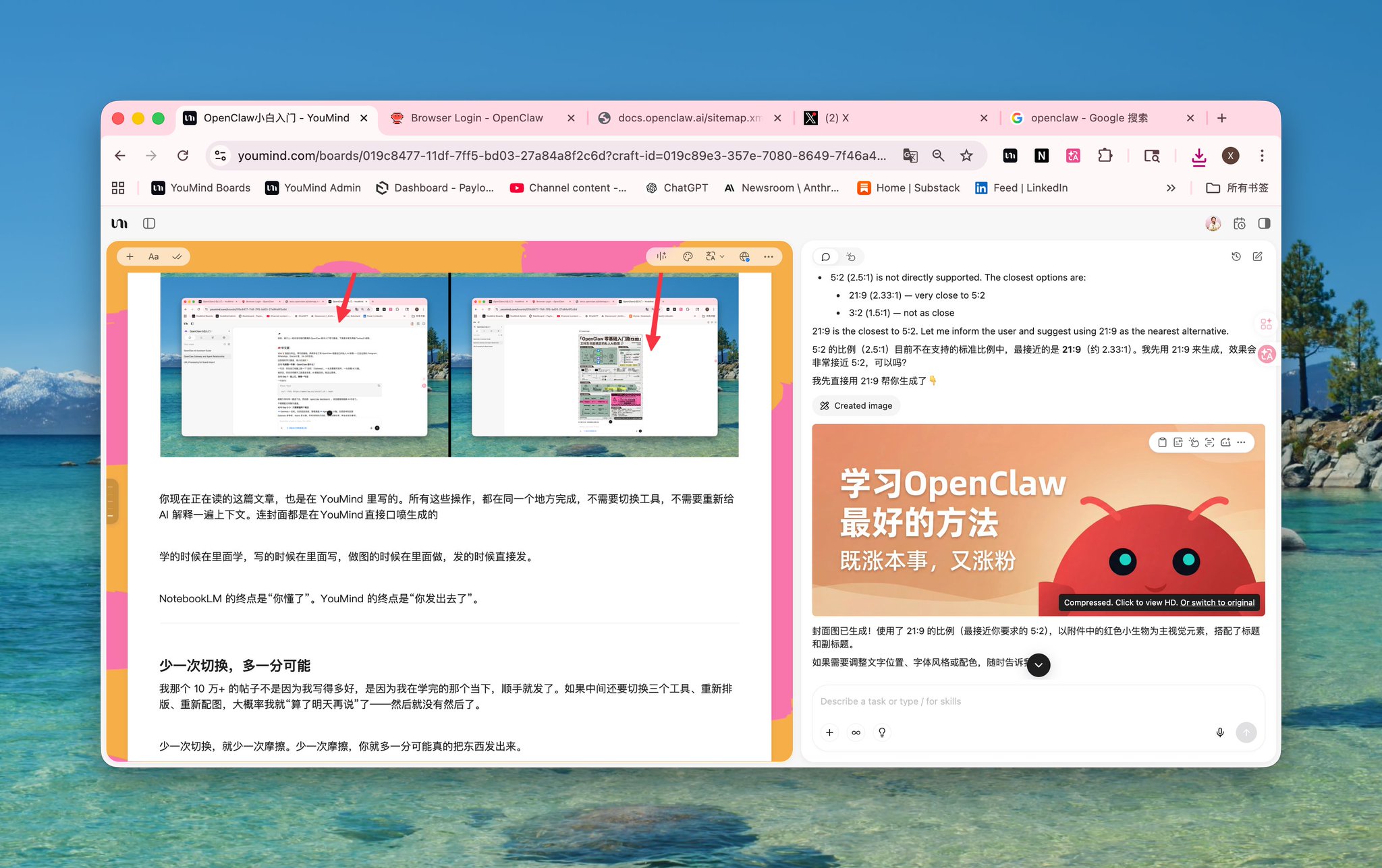Select the chat bubble mode tab
The image size is (1382, 868).
pyautogui.click(x=825, y=257)
